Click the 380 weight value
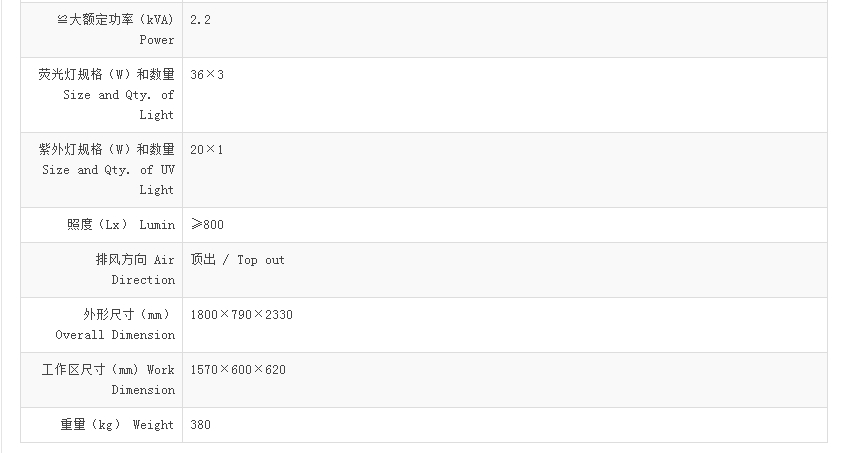 click(x=200, y=425)
